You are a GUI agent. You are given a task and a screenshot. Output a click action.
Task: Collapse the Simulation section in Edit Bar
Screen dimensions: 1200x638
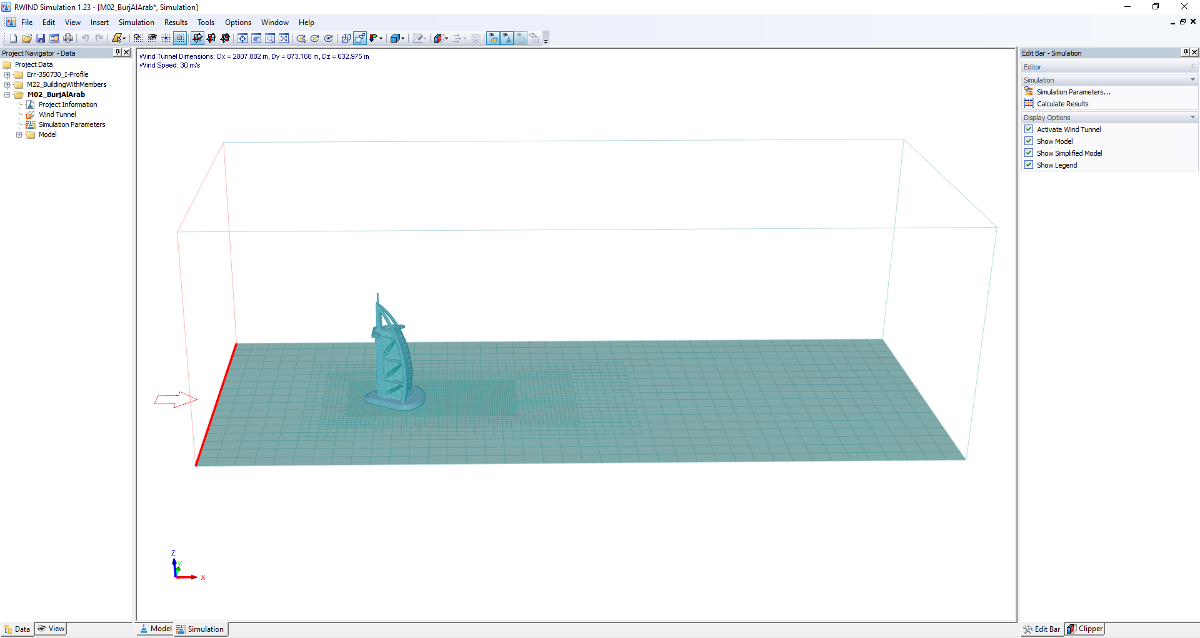(x=1192, y=79)
